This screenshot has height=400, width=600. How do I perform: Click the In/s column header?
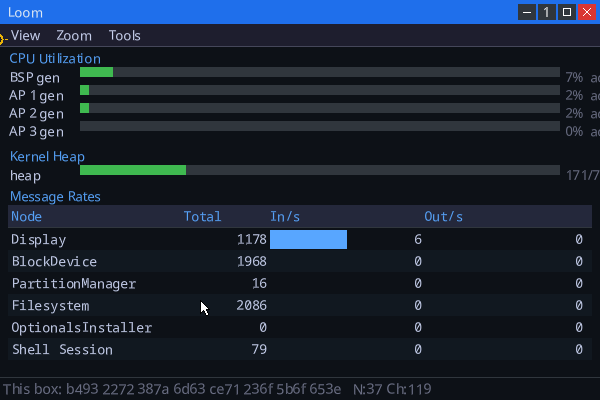coord(285,217)
